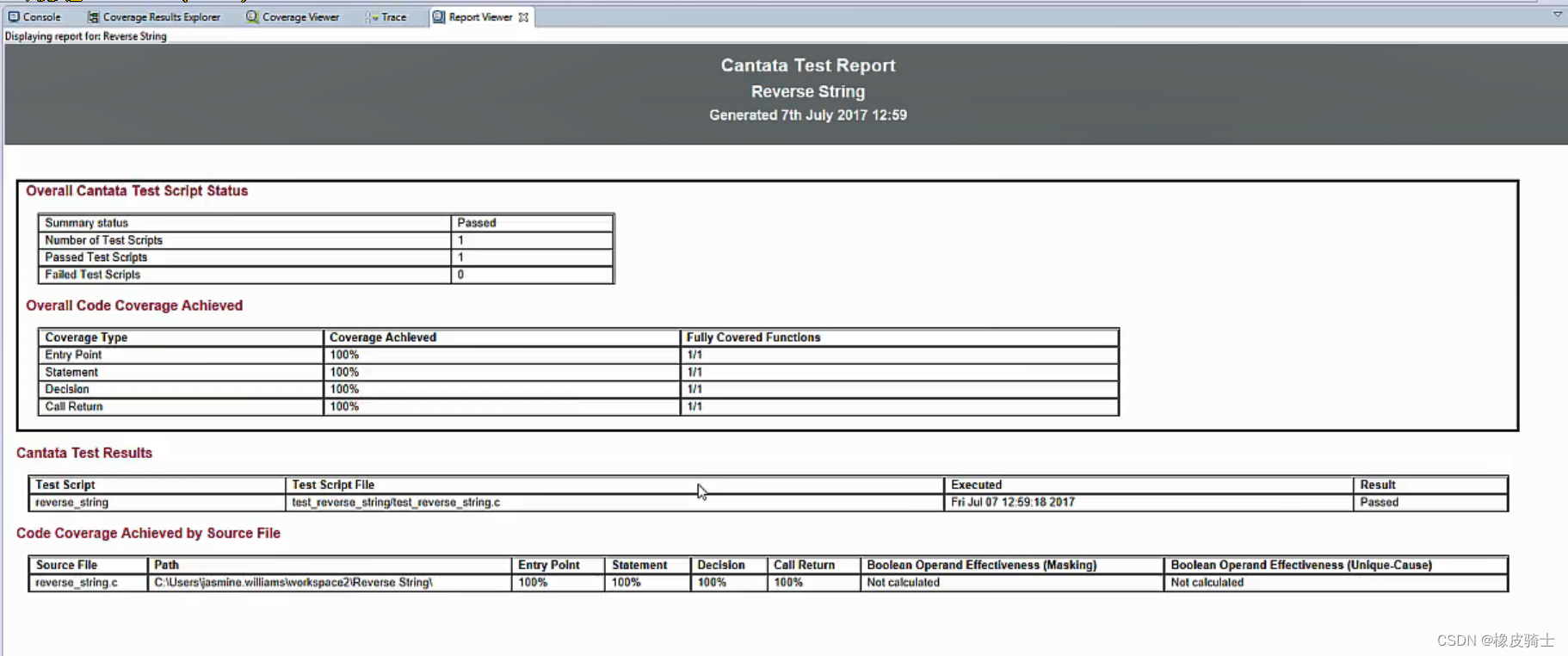The image size is (1568, 656).
Task: Click the Report Viewer tab icon
Action: pos(439,17)
